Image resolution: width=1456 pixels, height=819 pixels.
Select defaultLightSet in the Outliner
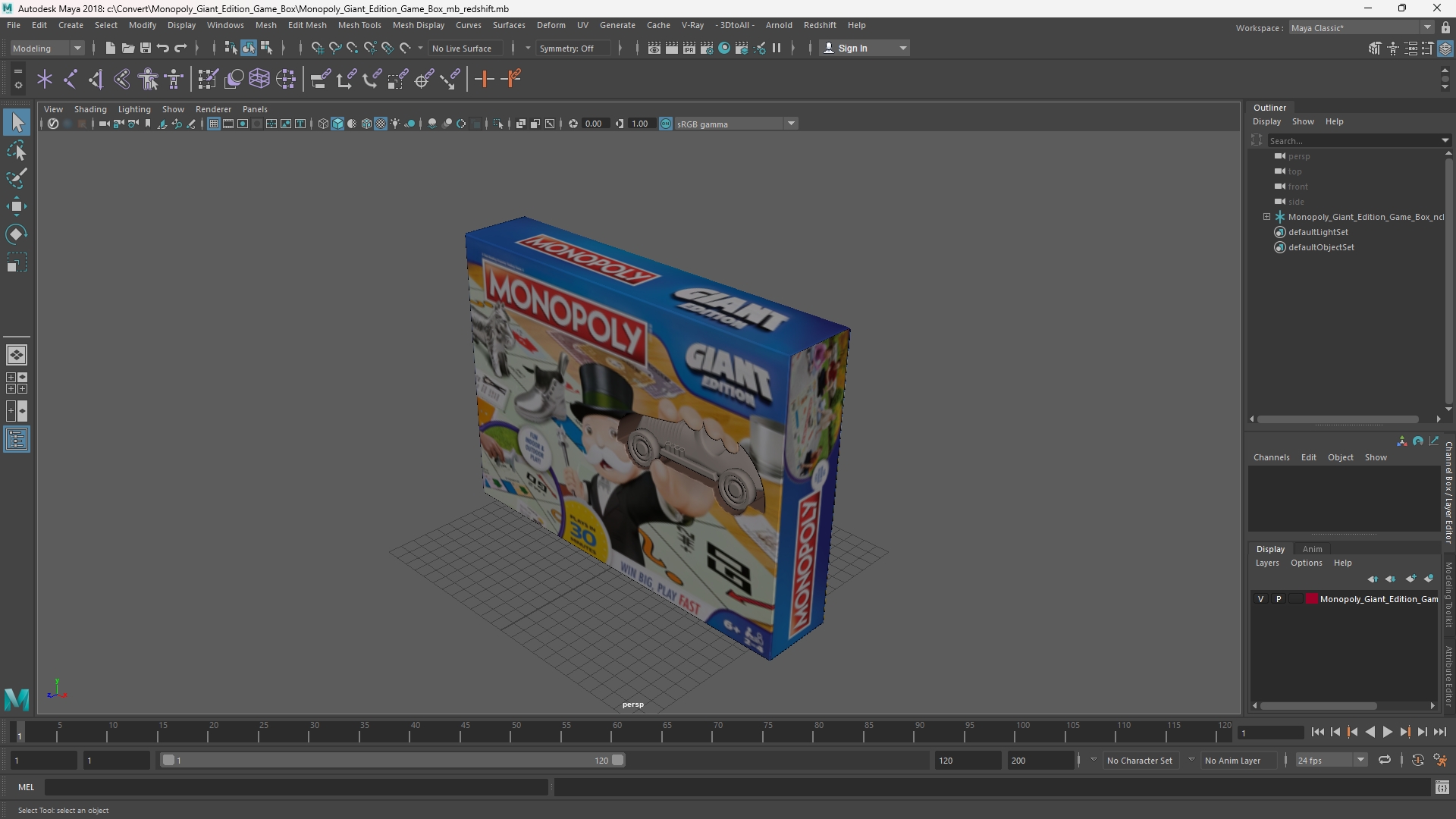(1318, 232)
